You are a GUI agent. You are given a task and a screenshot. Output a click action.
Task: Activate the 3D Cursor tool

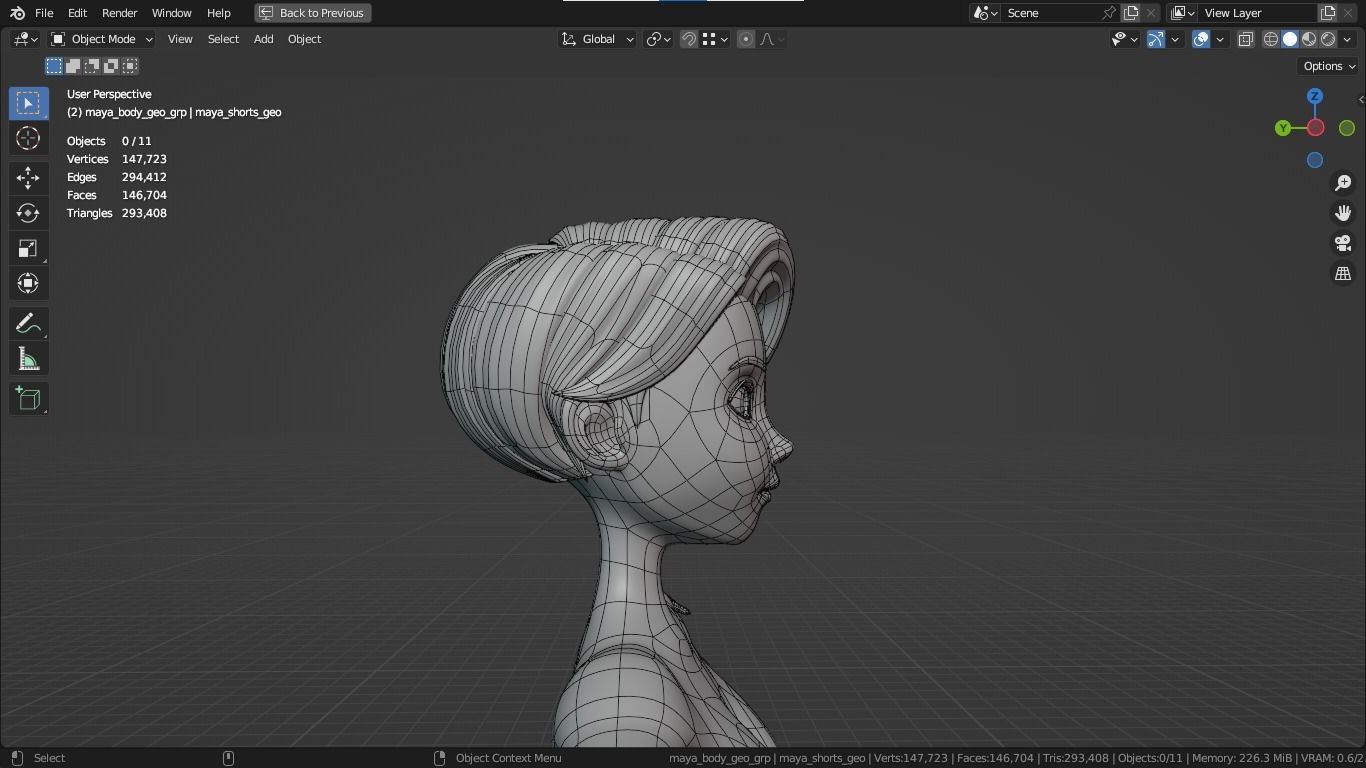click(x=28, y=138)
